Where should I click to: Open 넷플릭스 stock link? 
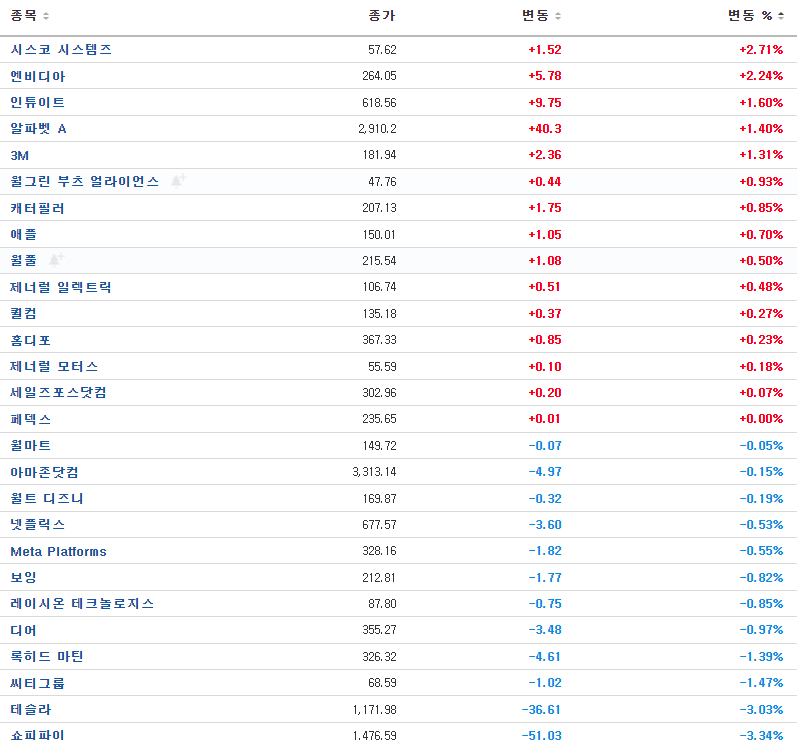click(38, 525)
